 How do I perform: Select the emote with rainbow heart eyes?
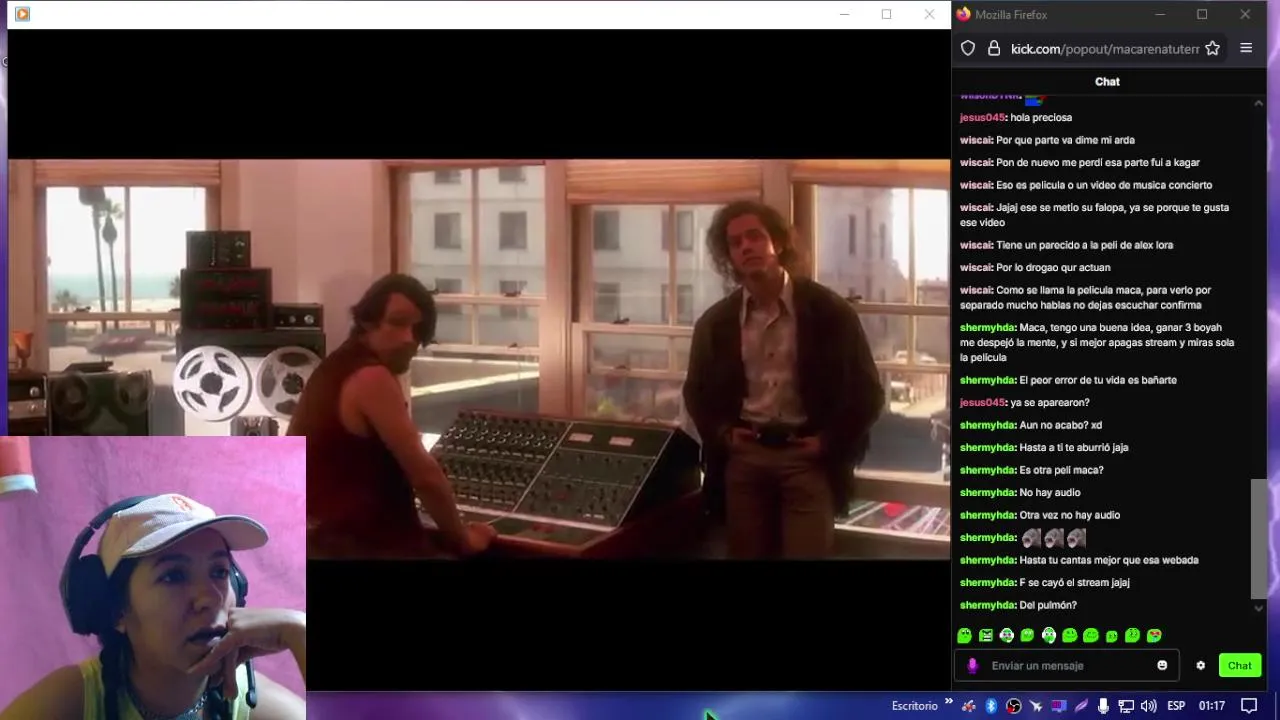(1154, 635)
